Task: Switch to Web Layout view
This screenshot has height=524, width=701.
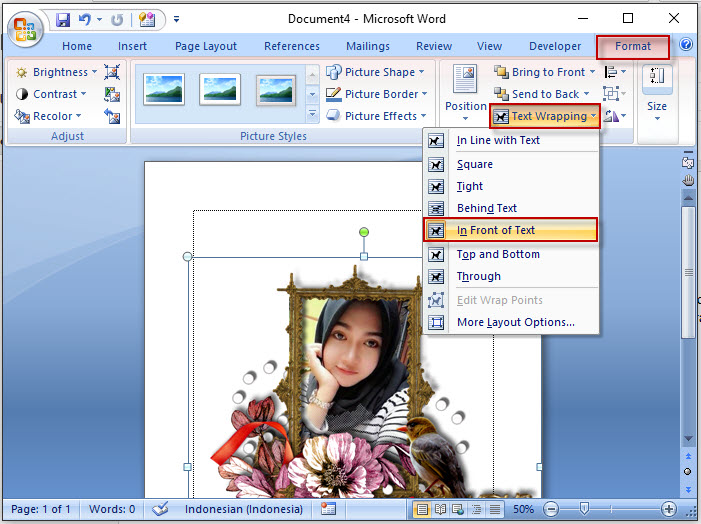Action: tap(458, 509)
